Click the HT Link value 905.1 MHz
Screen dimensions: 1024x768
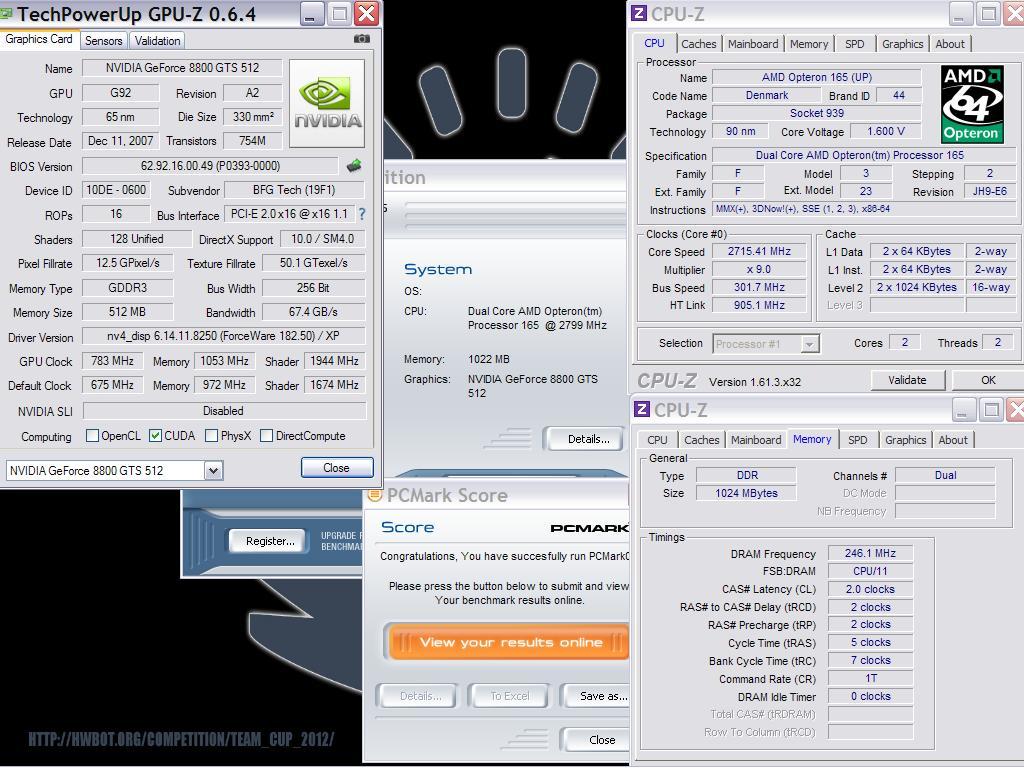759,305
